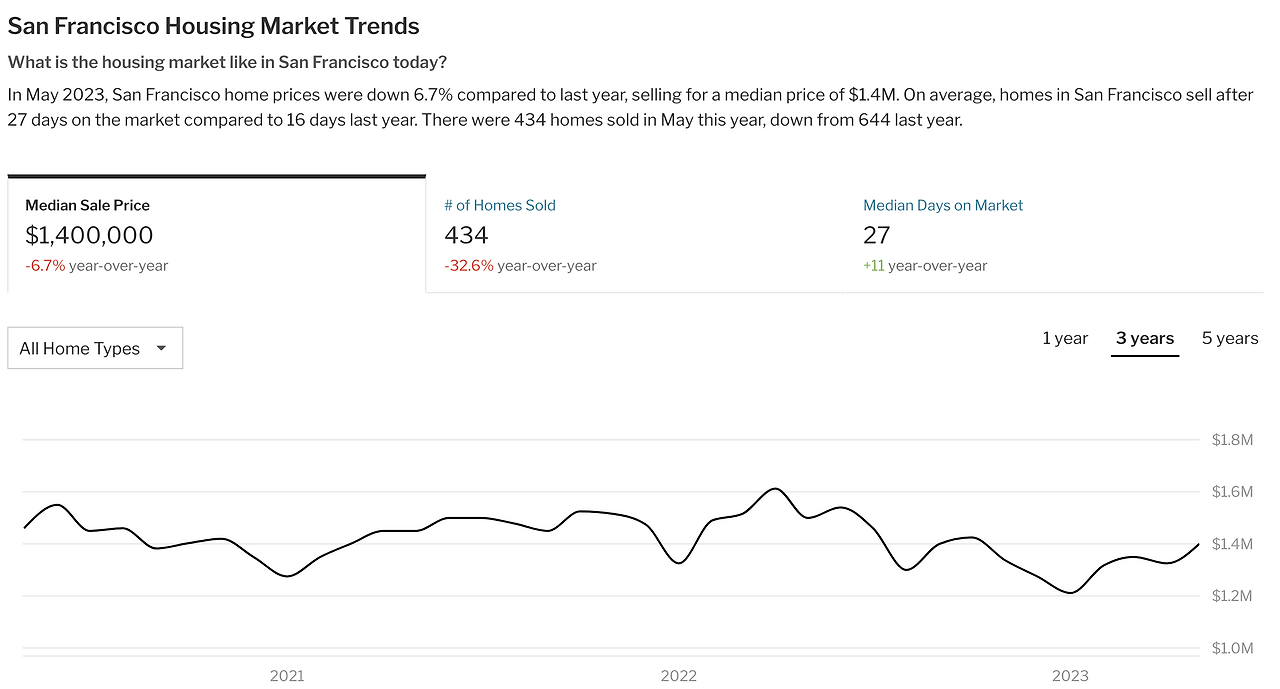The width and height of the screenshot is (1280, 689).
Task: Click the 2022 x-axis label
Action: 678,676
